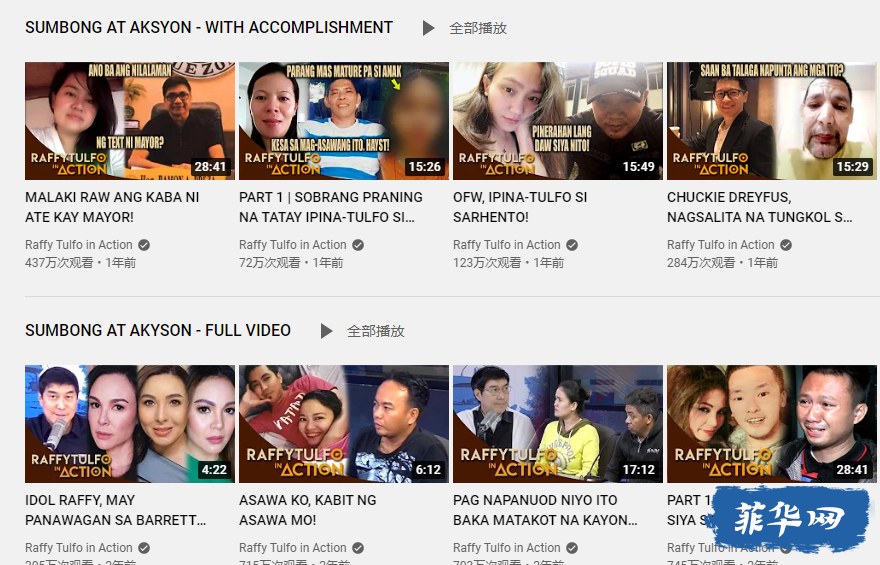Open SUMBONG AT AKYSON - FULL VIDEO section title
880x565 pixels.
coord(158,330)
